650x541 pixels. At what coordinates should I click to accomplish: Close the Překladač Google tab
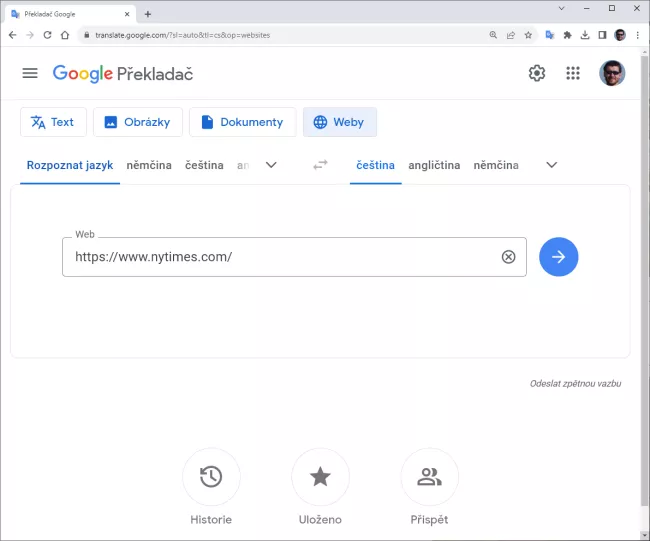click(x=127, y=14)
